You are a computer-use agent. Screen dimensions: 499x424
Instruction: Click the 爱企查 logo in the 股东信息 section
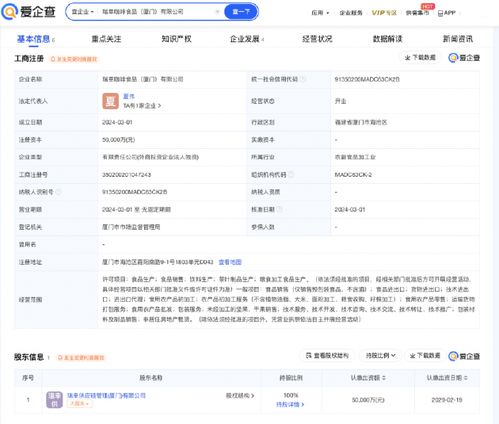pyautogui.click(x=464, y=356)
